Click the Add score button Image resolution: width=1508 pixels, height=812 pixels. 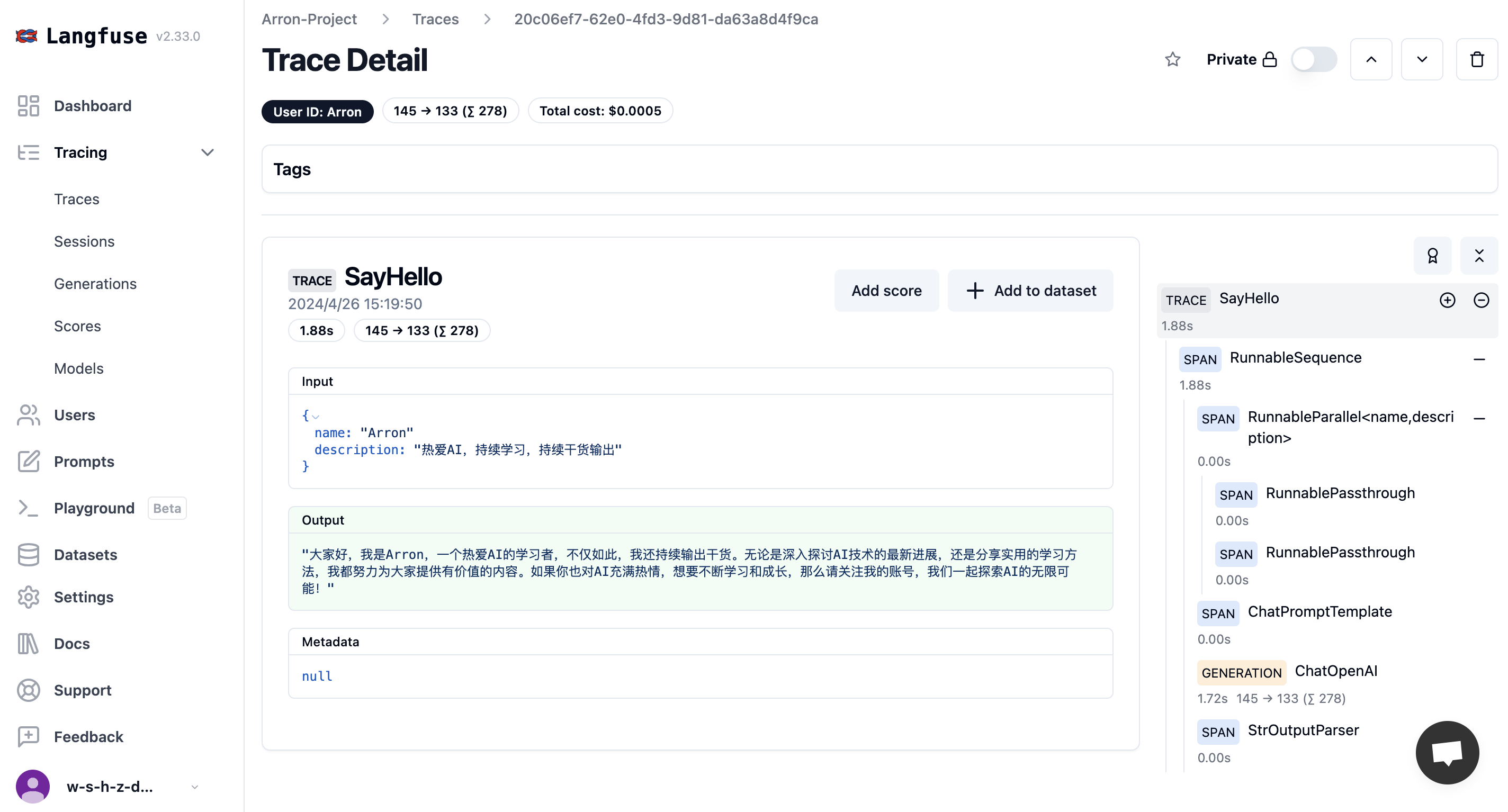tap(886, 291)
